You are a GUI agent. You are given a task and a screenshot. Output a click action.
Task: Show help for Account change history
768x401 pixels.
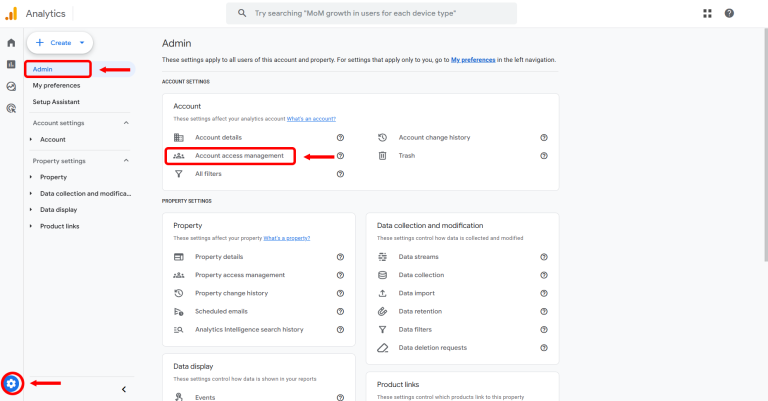tap(544, 138)
